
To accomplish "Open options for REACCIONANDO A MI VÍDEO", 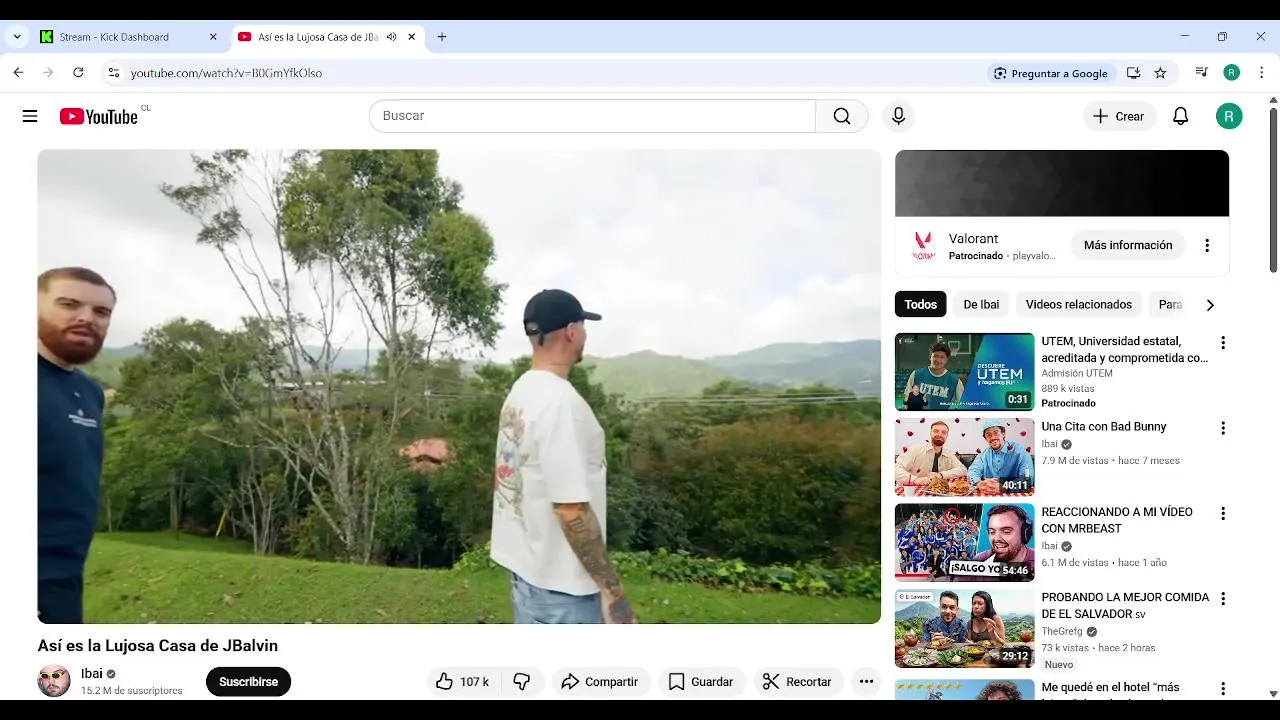I will [1222, 513].
